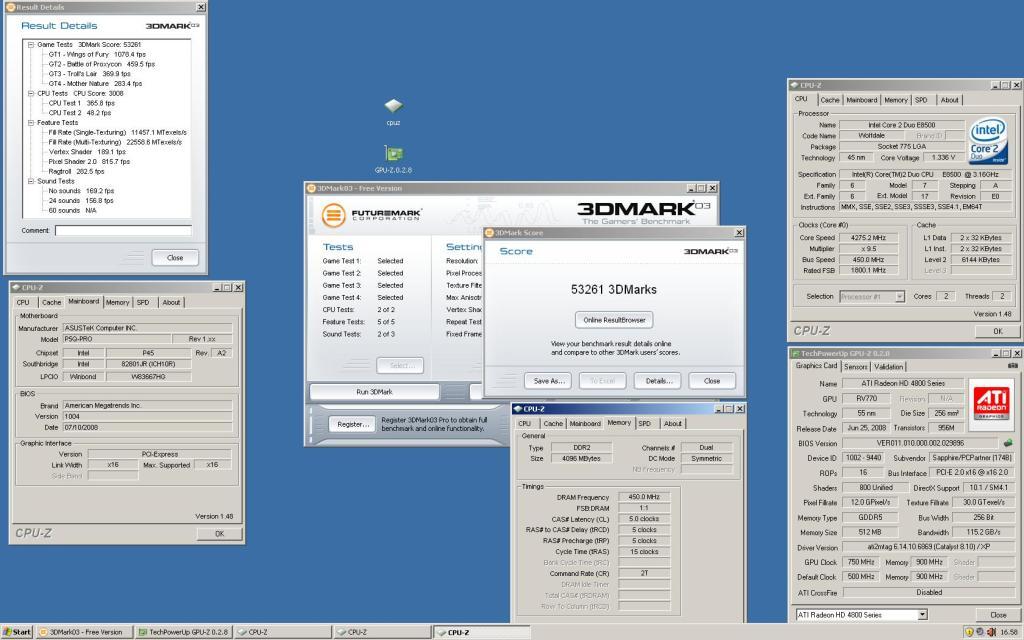Image resolution: width=1024 pixels, height=640 pixels.
Task: Select 'Fill Rate (Multi-Texturing)' tree row
Action: [115, 142]
